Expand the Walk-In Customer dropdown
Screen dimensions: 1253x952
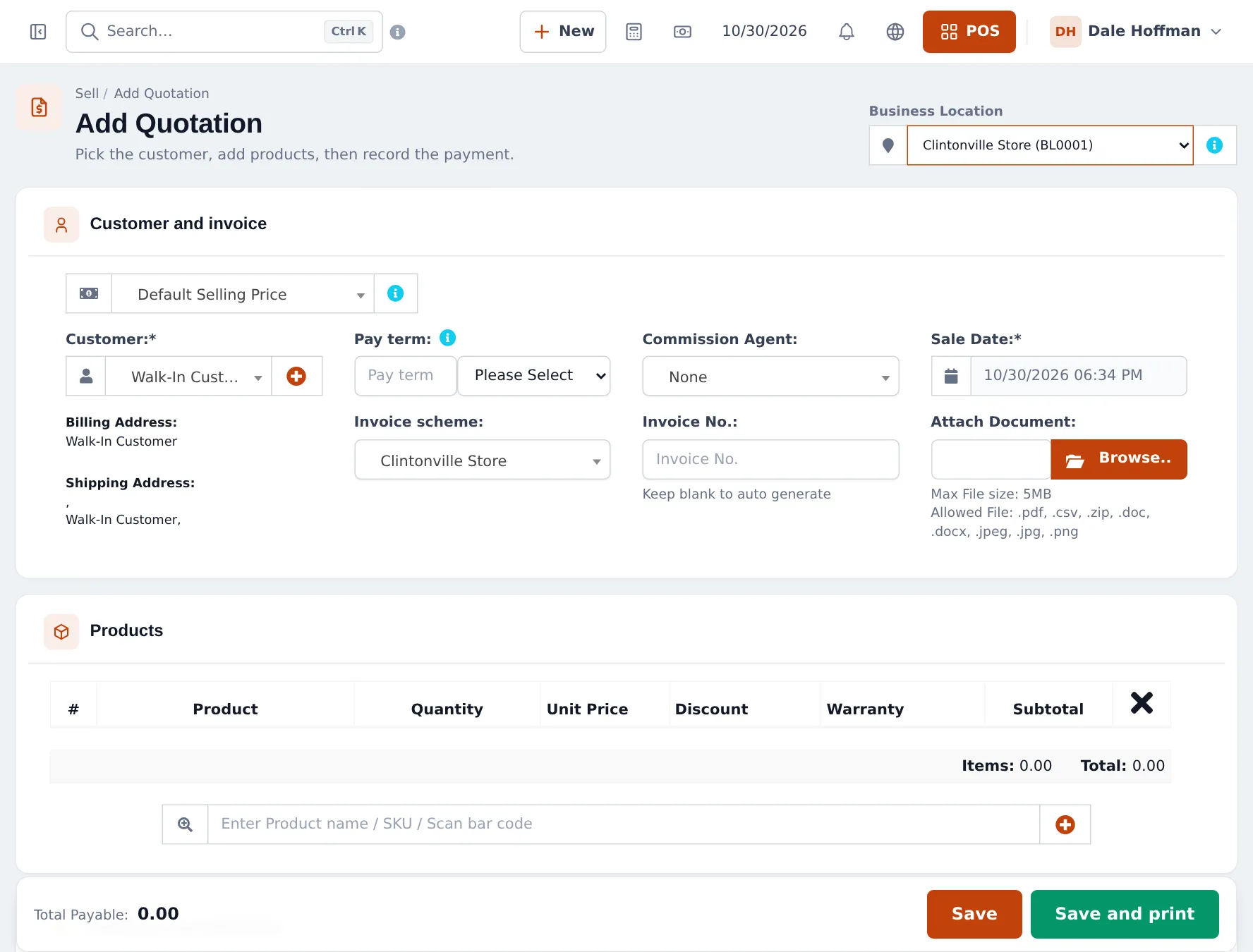188,376
